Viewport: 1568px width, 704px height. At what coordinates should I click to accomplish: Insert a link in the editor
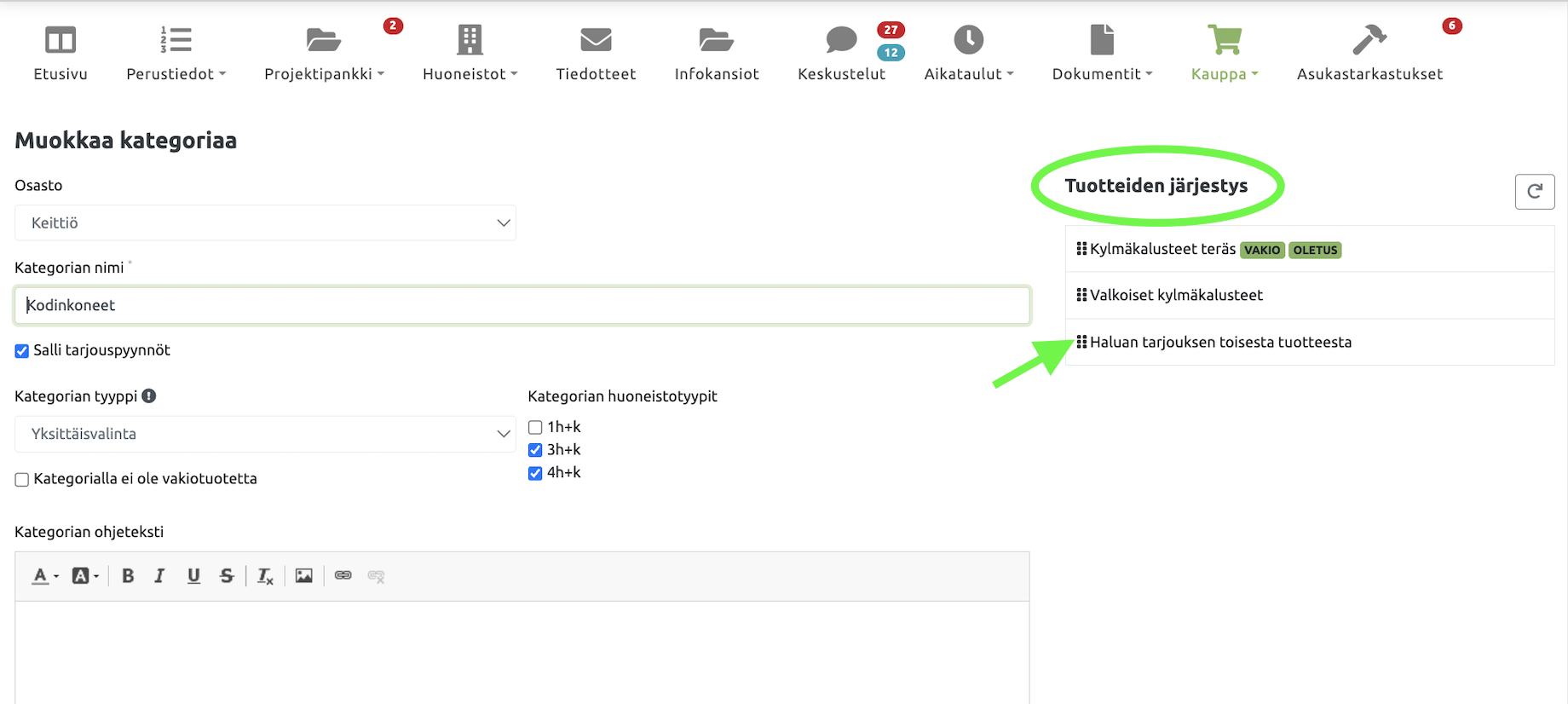pos(343,576)
